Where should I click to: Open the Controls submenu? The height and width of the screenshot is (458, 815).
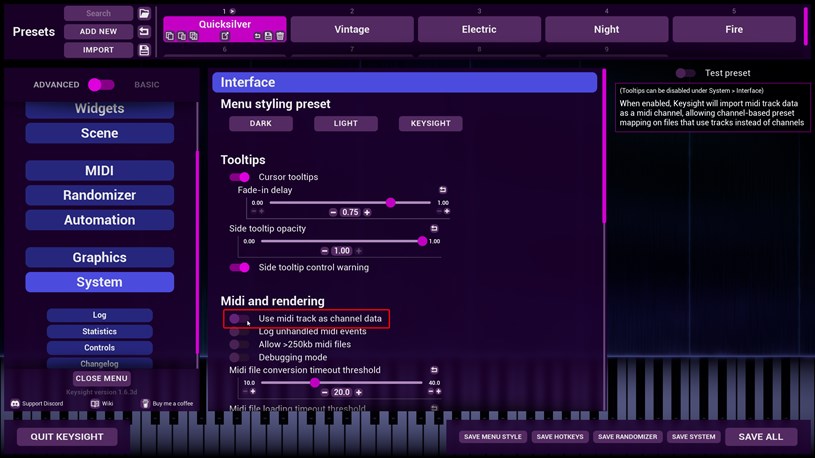coord(99,347)
